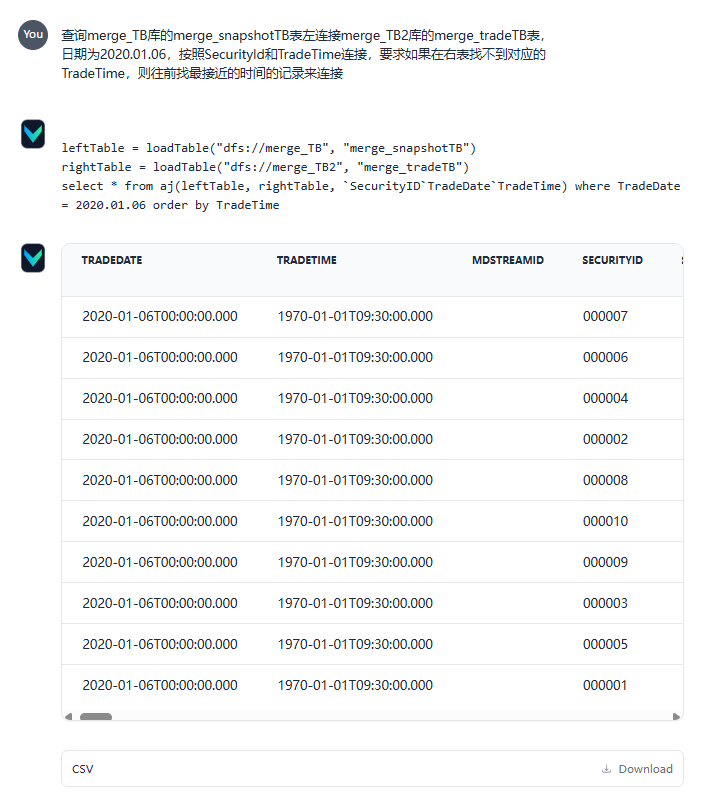The image size is (705, 798).
Task: Click the TRADETIME column header
Action: point(307,260)
